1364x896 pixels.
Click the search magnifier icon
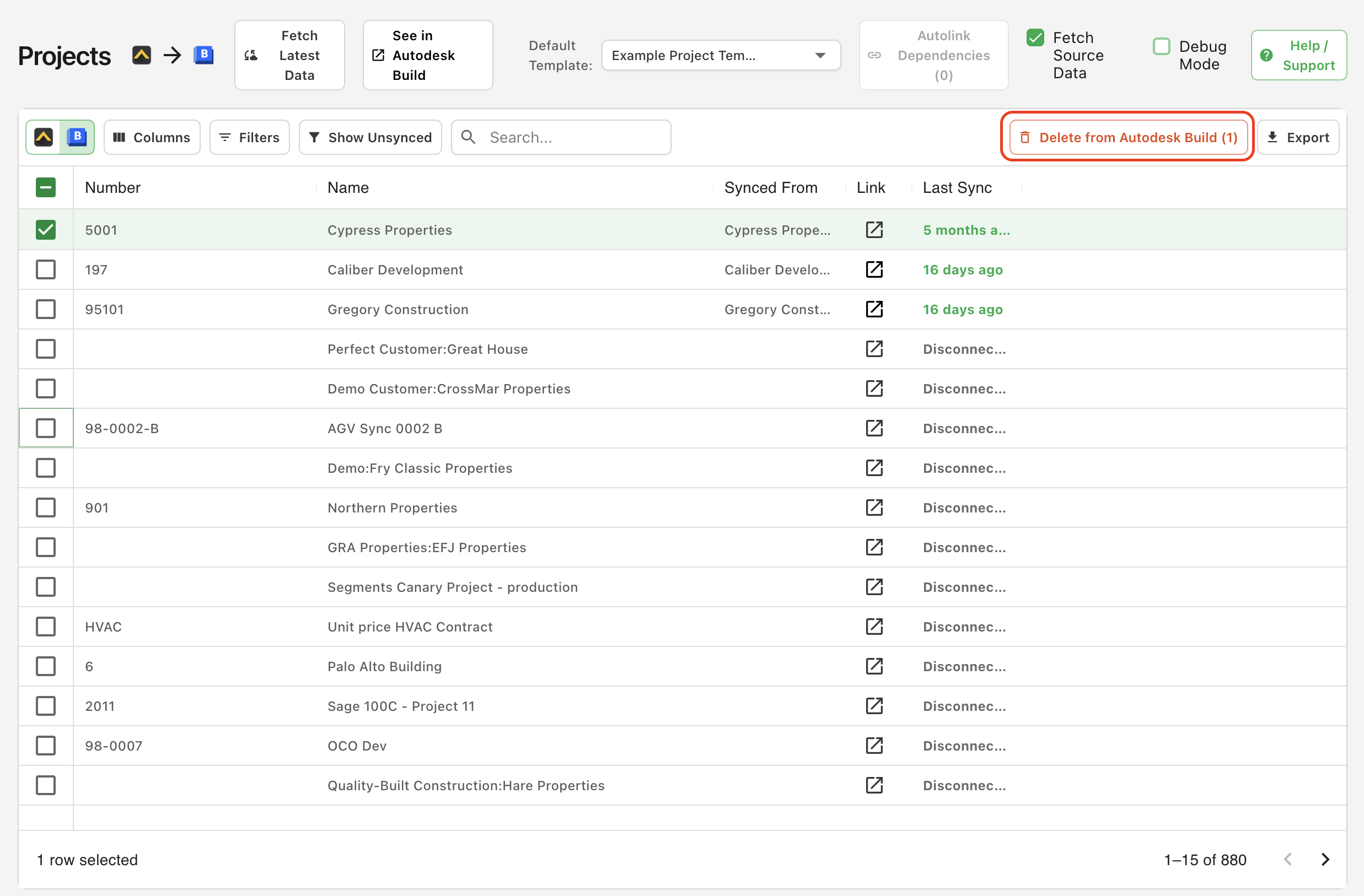coord(468,137)
